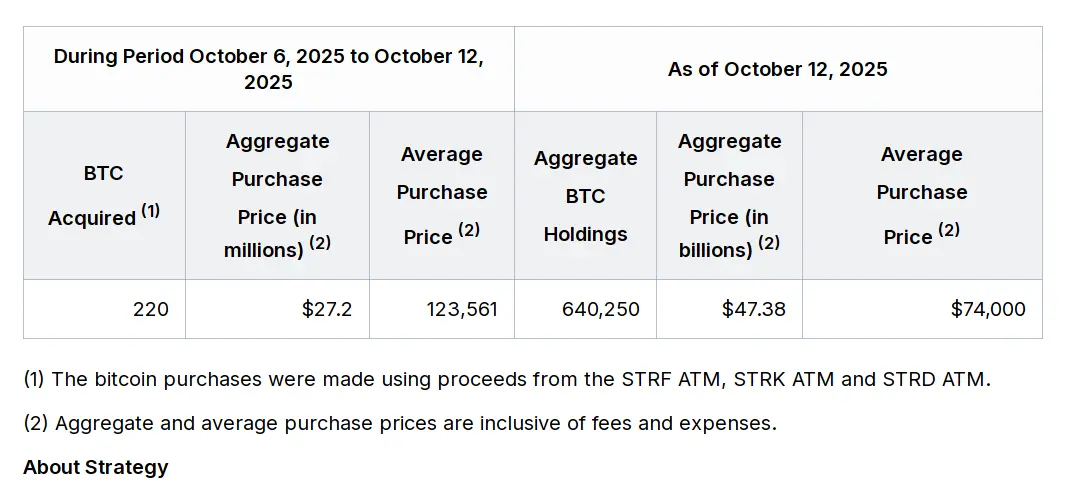Click "Aggregate Purchase Price (in millions)" header
Image resolution: width=1091 pixels, height=499 pixels.
(x=277, y=195)
